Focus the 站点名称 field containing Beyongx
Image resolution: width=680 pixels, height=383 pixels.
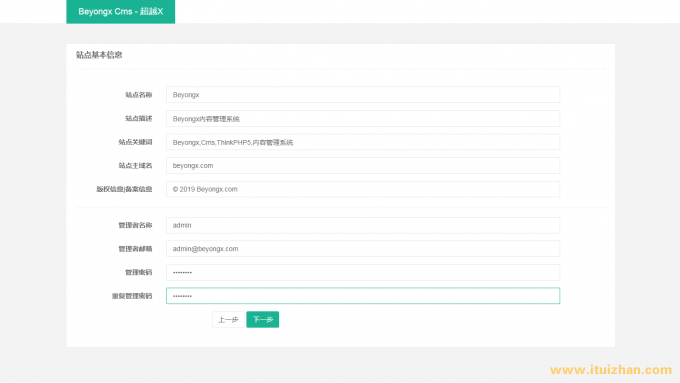tap(363, 95)
